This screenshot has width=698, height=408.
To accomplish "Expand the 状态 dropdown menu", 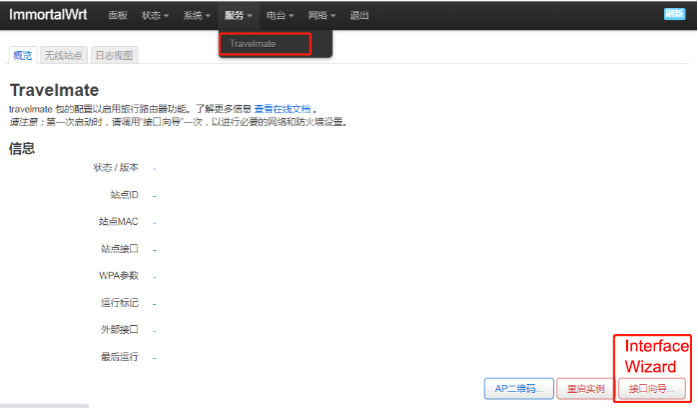I will pos(154,16).
